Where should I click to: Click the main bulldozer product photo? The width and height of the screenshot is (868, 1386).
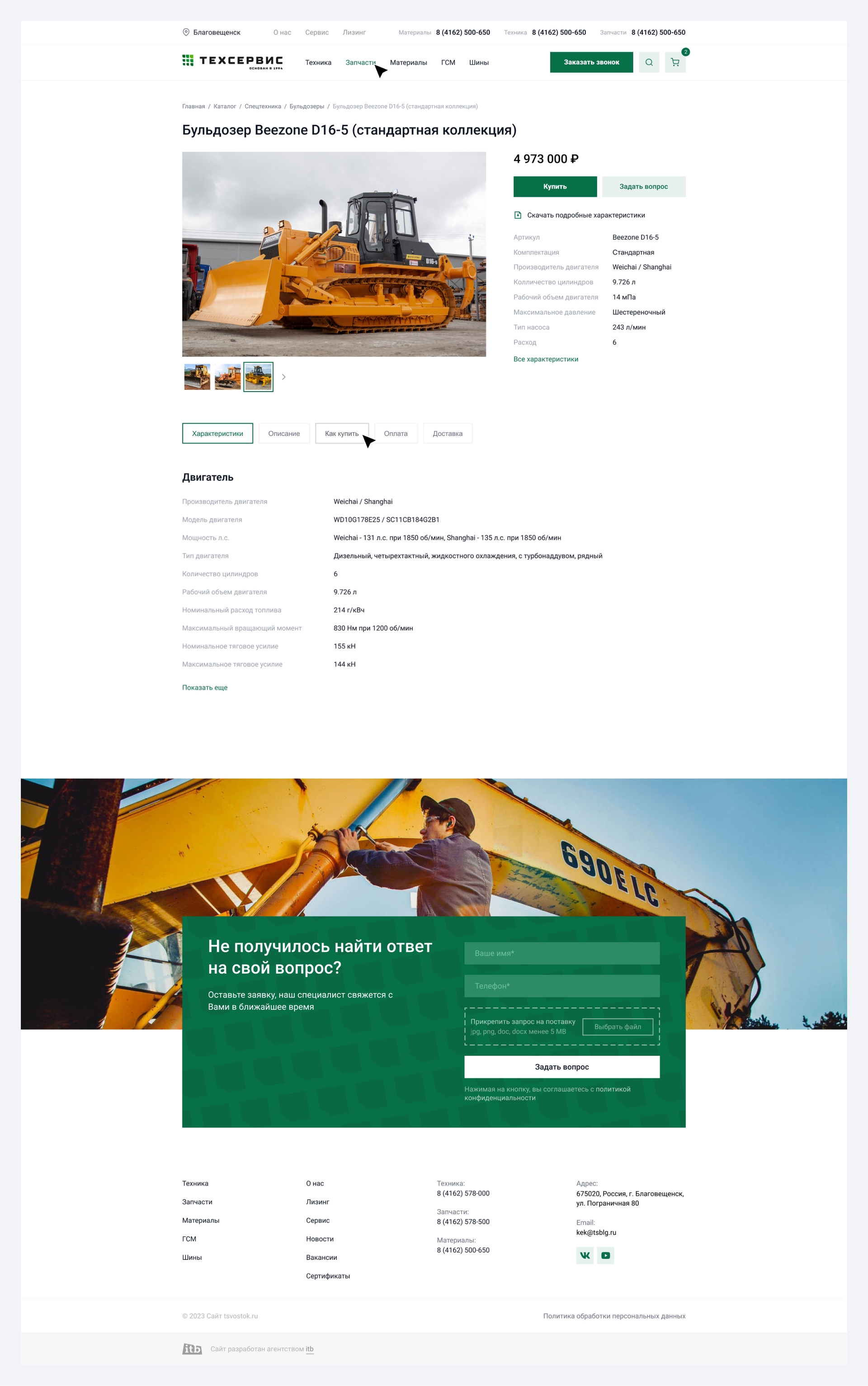click(x=334, y=254)
